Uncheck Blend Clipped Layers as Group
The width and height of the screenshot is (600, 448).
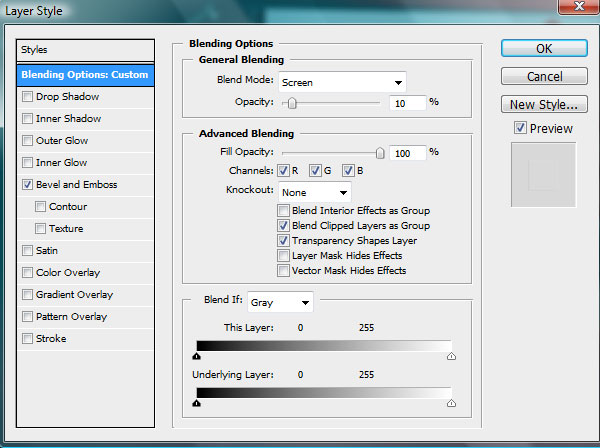click(x=283, y=225)
